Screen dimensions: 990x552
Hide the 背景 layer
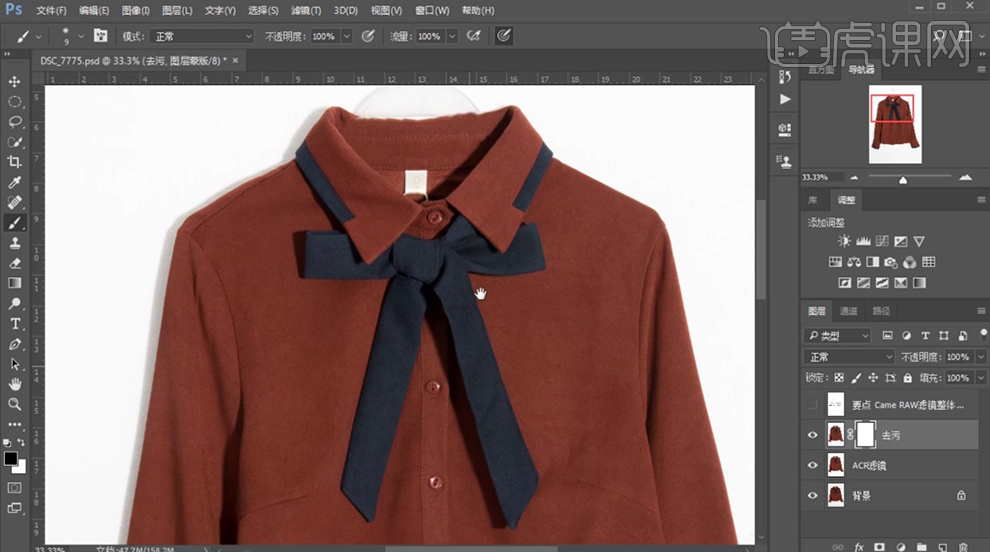coord(813,495)
